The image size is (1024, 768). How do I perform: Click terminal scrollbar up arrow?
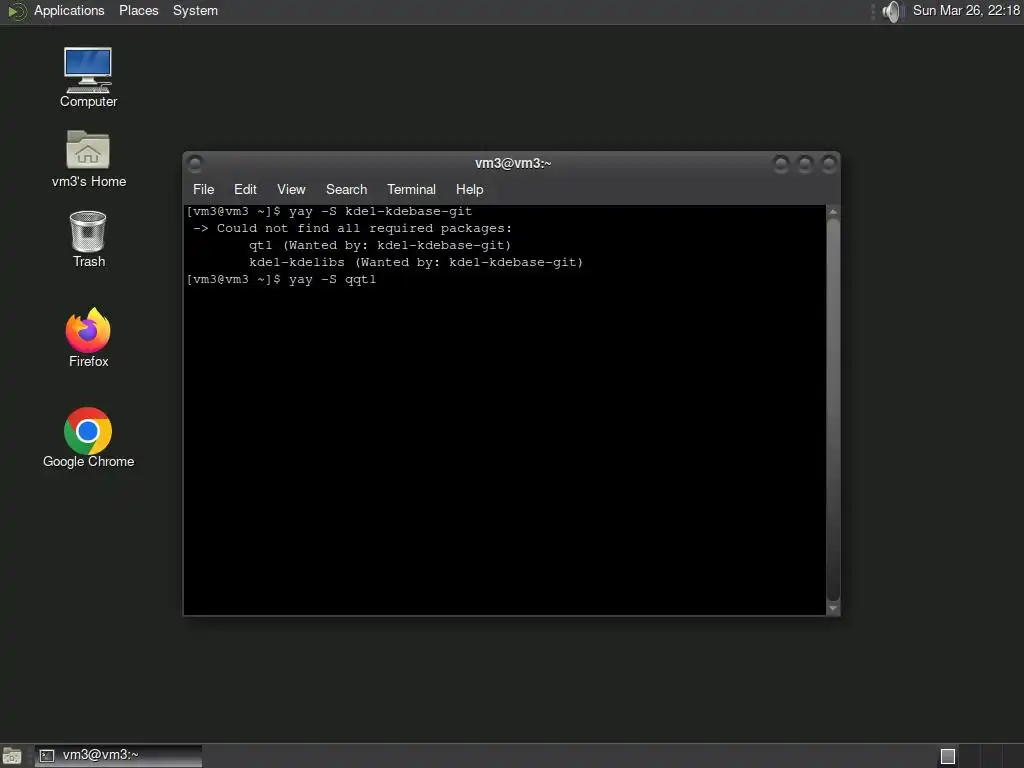[833, 212]
